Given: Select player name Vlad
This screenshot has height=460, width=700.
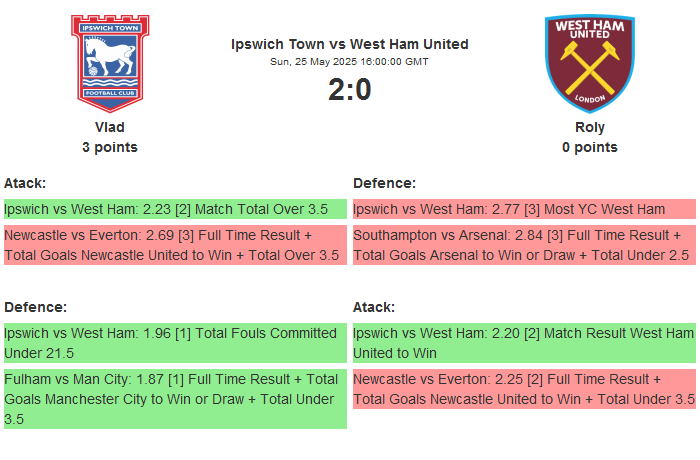Looking at the screenshot, I should pyautogui.click(x=110, y=127).
